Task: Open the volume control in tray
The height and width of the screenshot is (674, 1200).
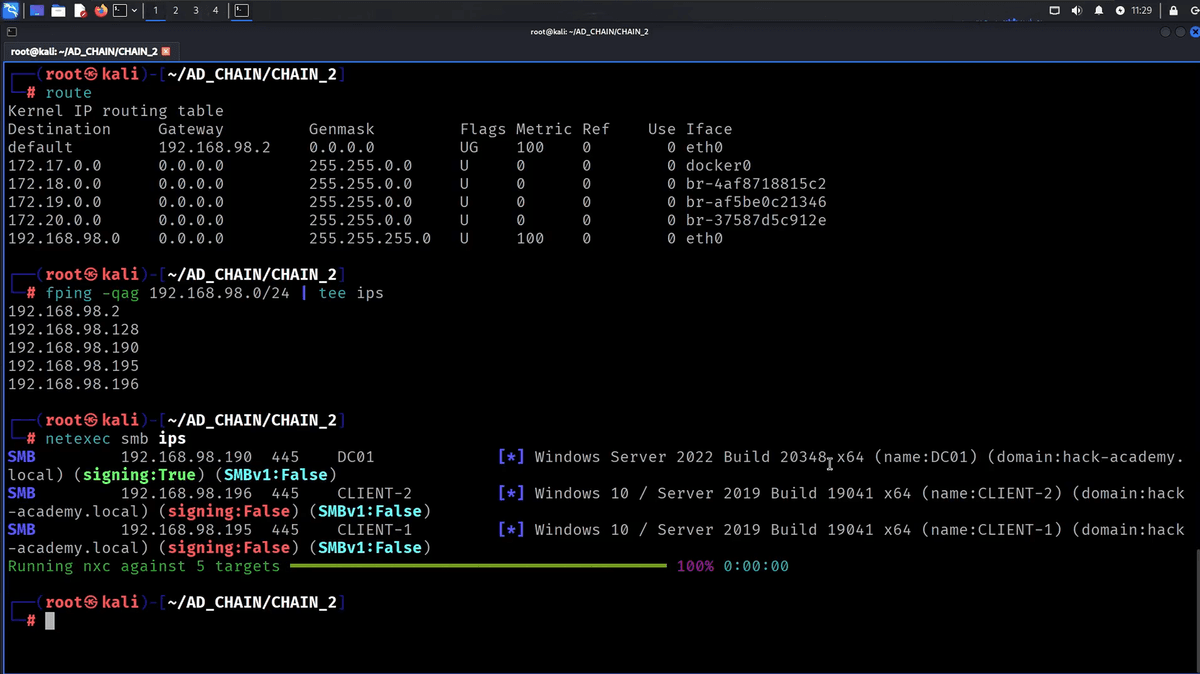Action: tap(1077, 11)
